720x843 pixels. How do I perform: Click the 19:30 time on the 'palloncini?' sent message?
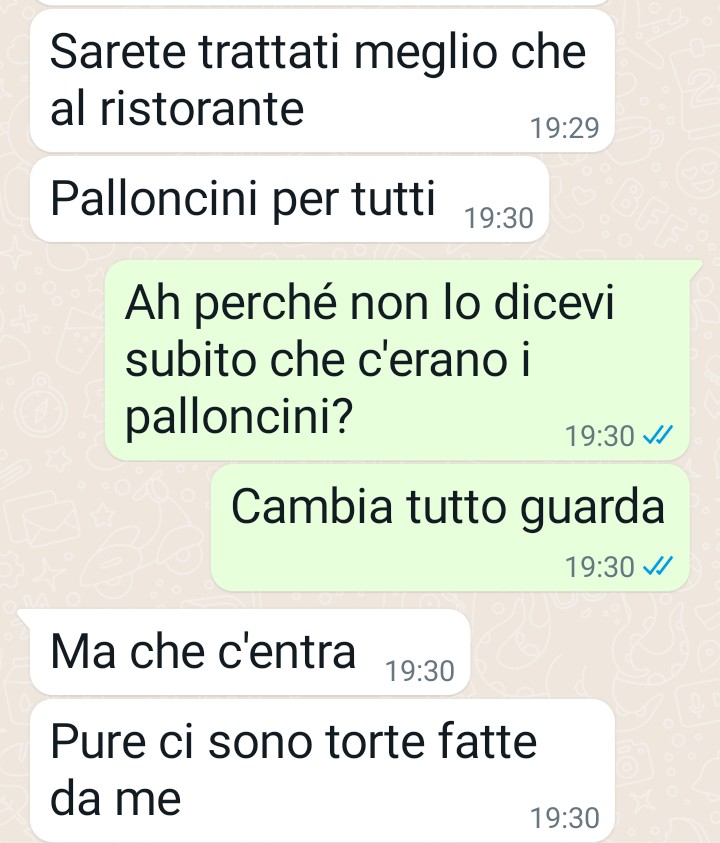coord(600,436)
